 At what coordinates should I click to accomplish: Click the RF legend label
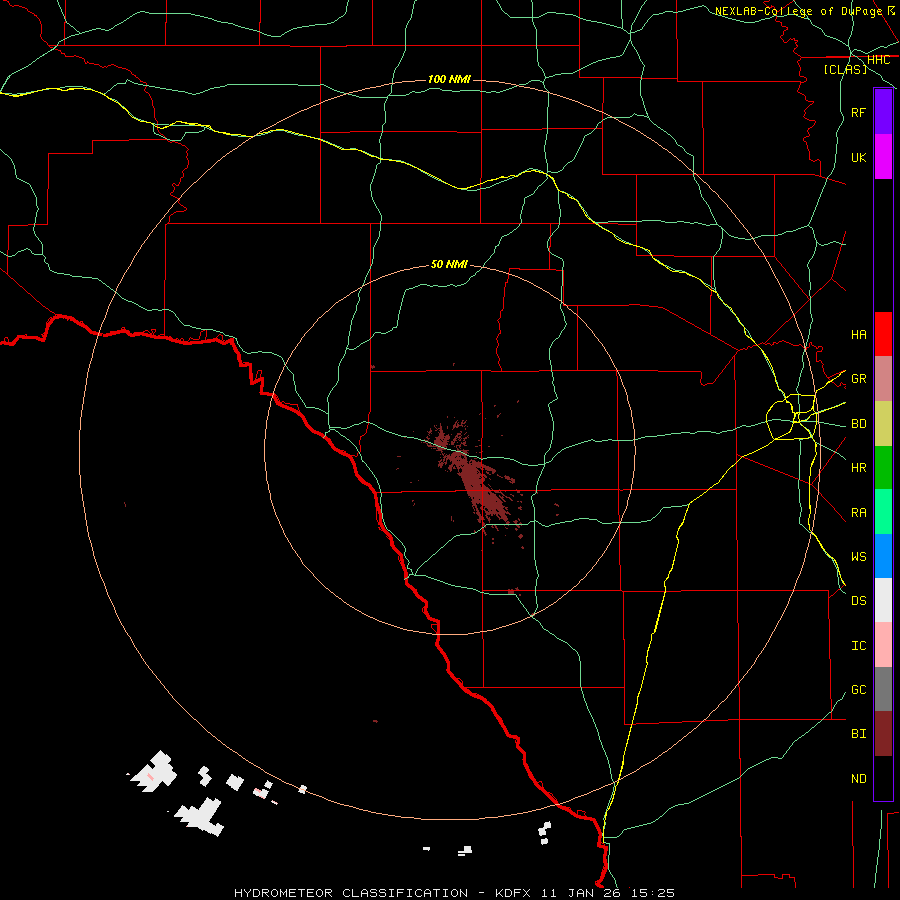(x=858, y=112)
